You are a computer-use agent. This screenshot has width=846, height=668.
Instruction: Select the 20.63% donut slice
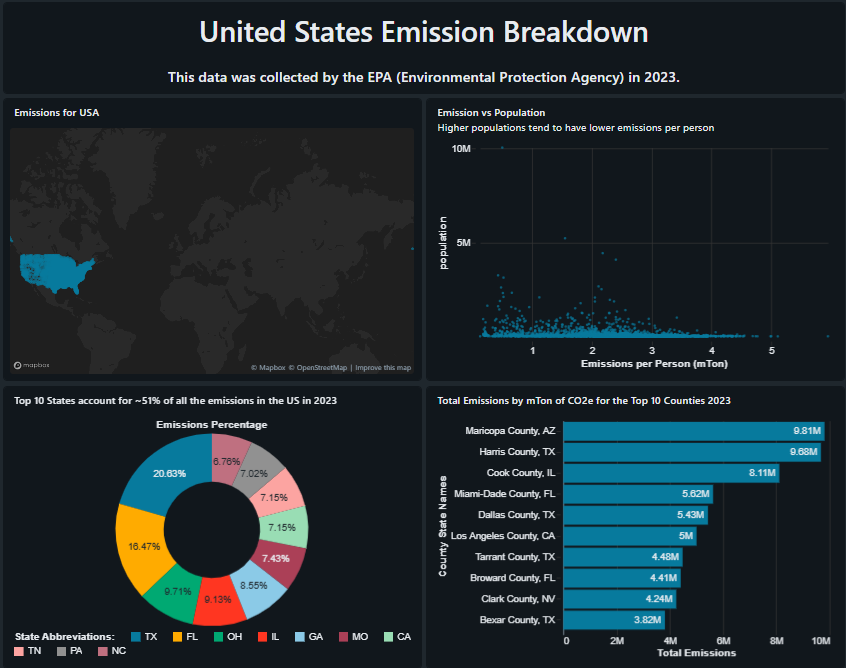coord(169,474)
